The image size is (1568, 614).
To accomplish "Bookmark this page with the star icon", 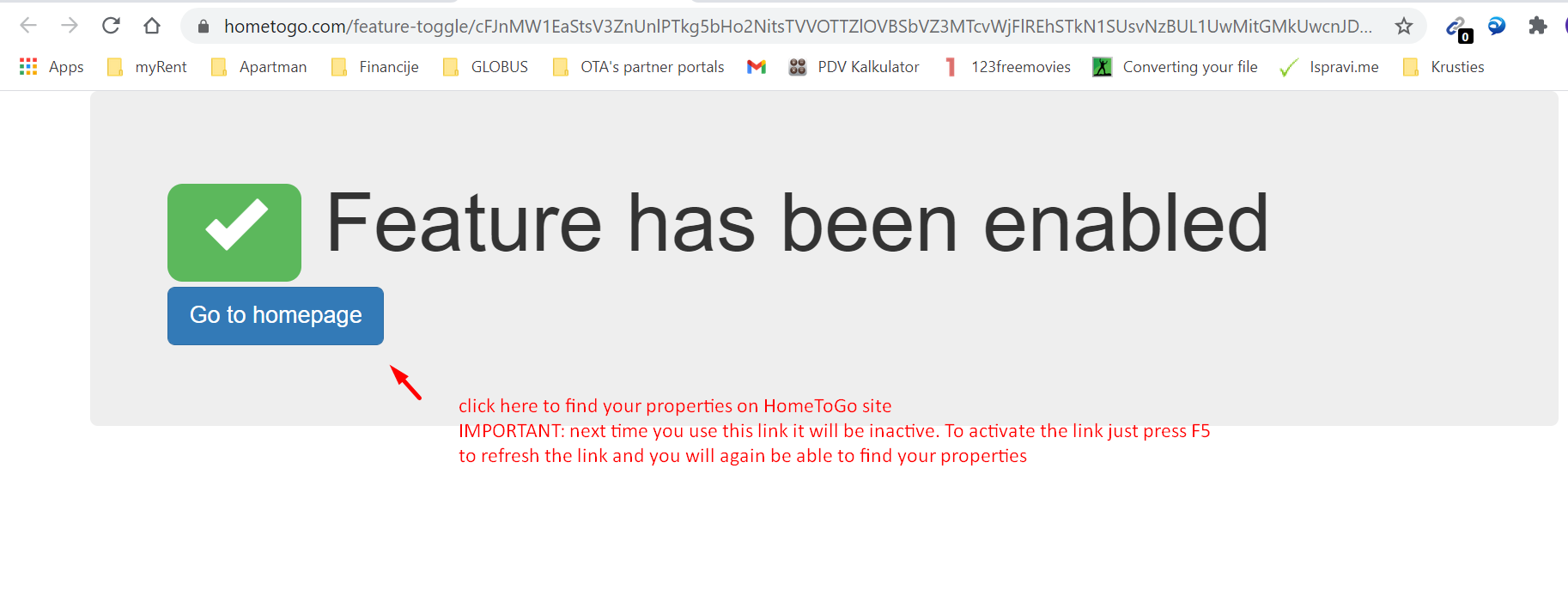I will pyautogui.click(x=1404, y=26).
